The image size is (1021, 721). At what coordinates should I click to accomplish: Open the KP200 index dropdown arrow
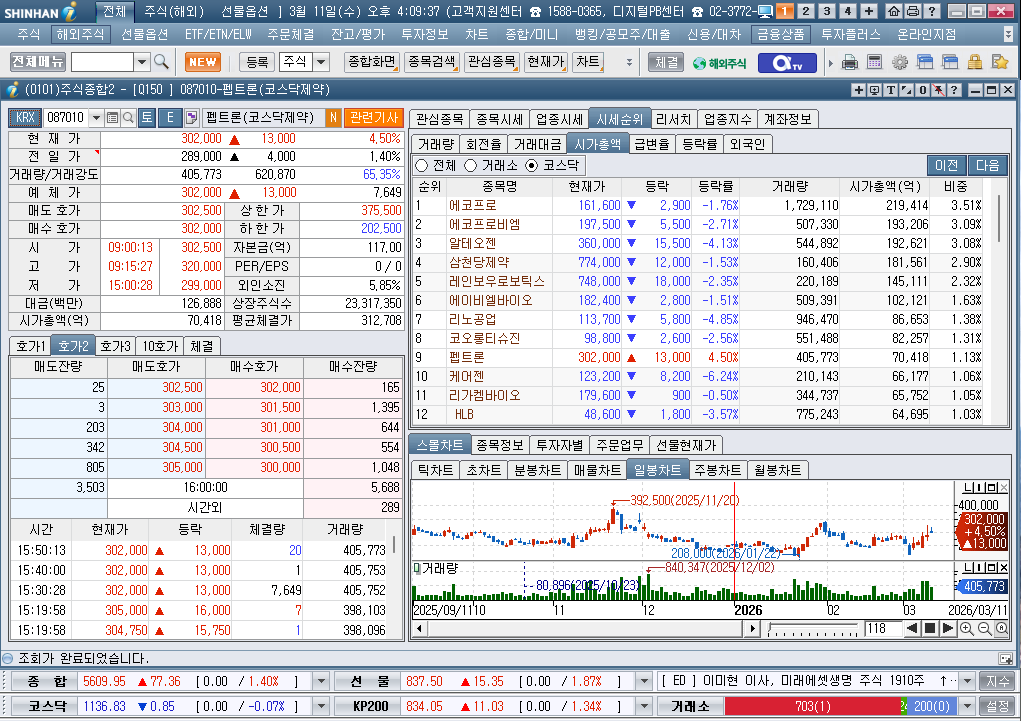pyautogui.click(x=644, y=706)
